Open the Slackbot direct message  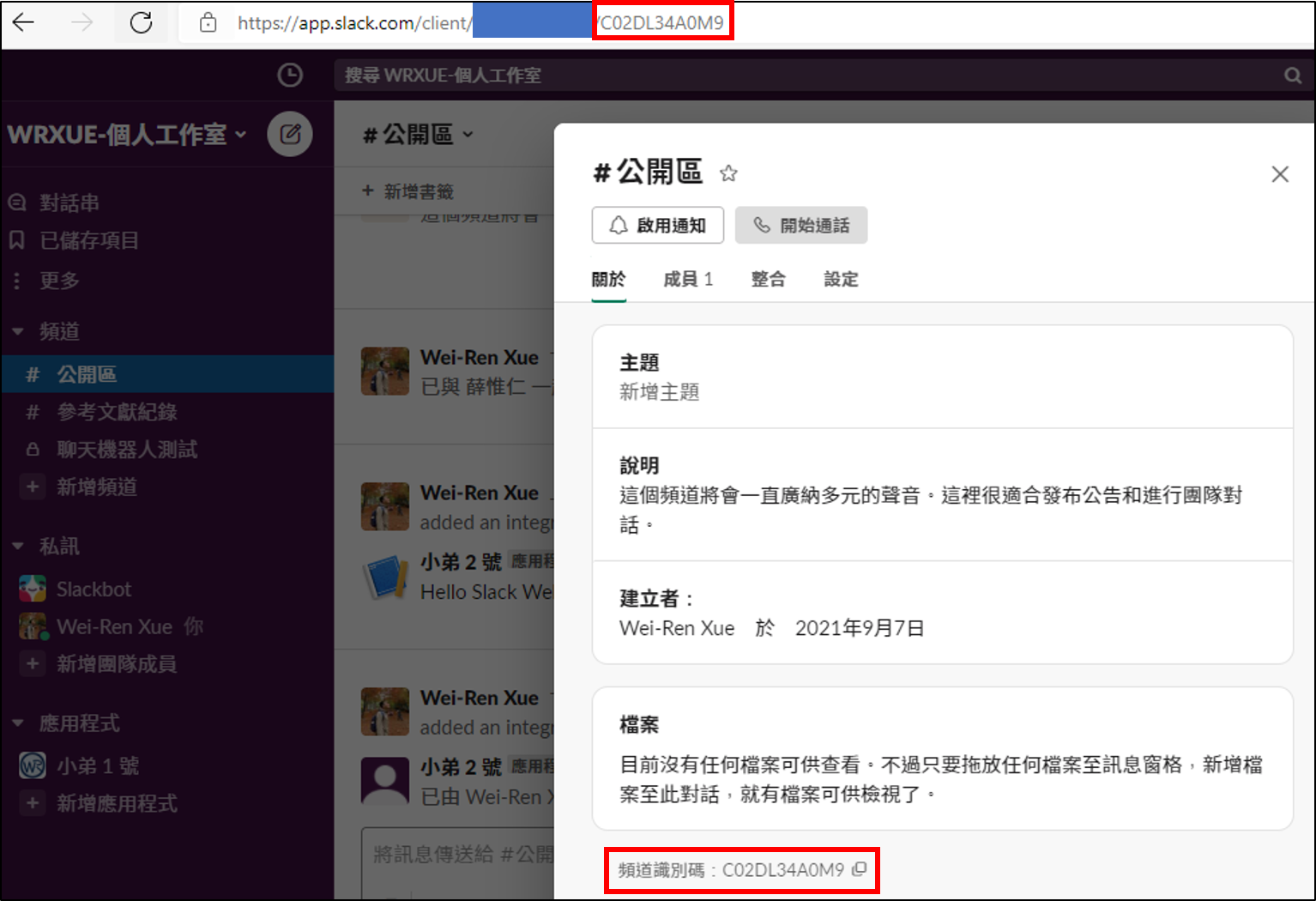94,589
